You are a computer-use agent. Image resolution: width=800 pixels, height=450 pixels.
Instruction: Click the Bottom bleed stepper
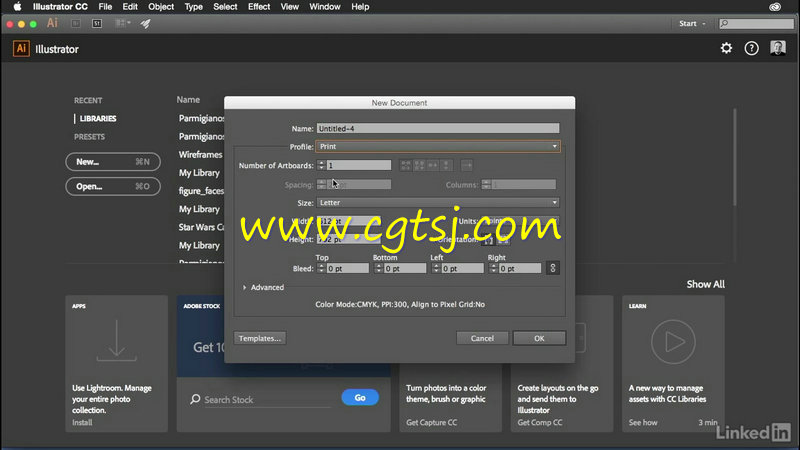click(378, 268)
